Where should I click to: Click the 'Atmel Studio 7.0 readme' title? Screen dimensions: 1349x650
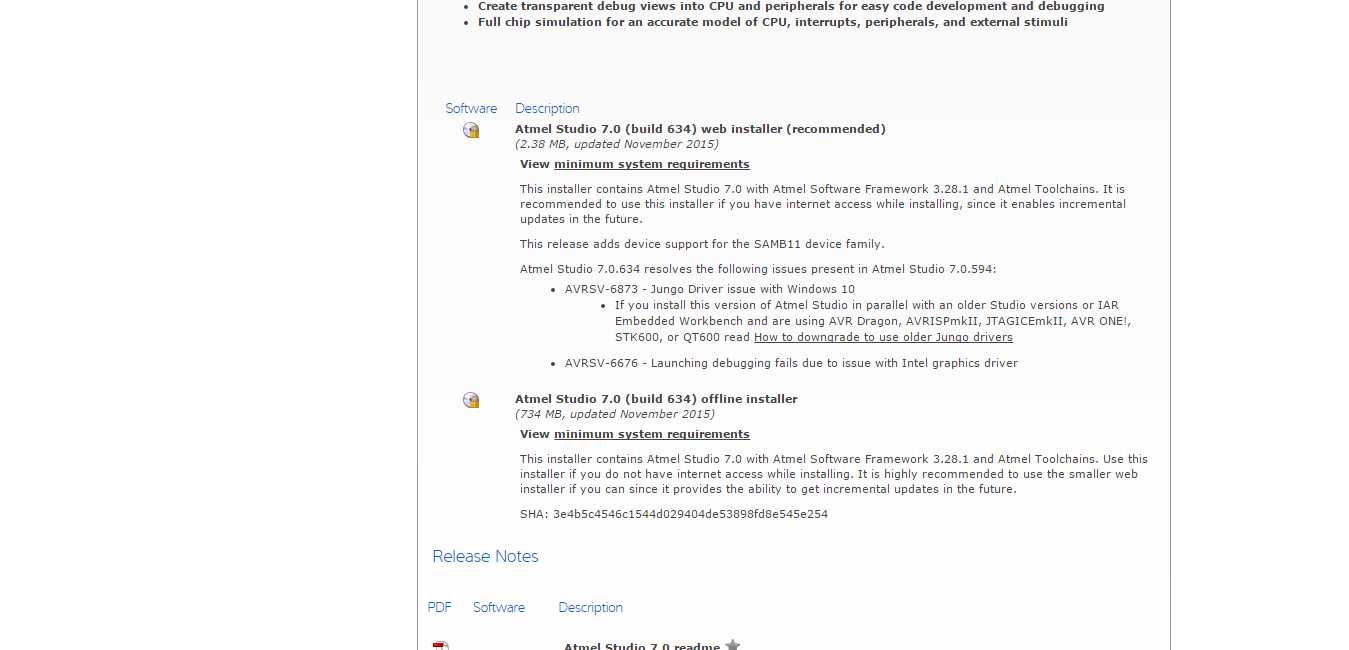(x=641, y=646)
